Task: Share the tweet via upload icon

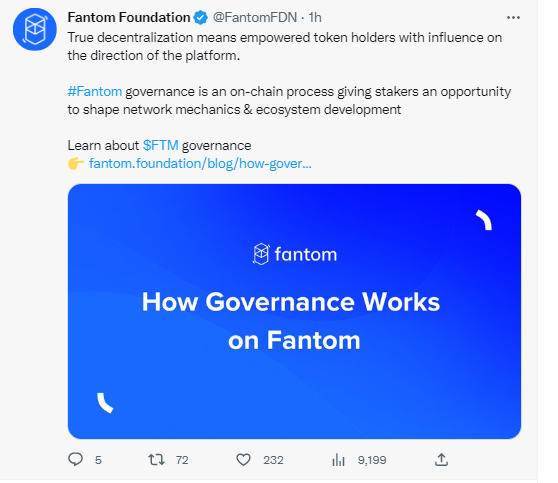Action: pyautogui.click(x=441, y=459)
